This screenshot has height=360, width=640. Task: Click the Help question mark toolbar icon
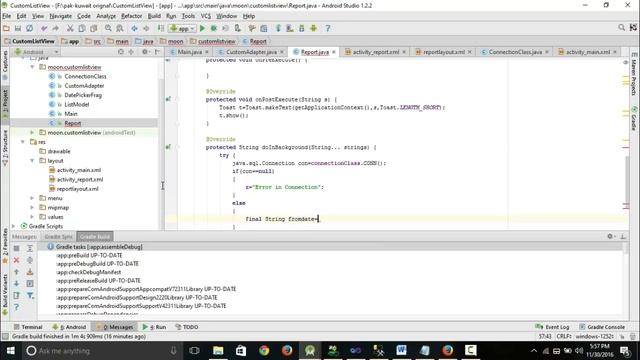(x=328, y=28)
